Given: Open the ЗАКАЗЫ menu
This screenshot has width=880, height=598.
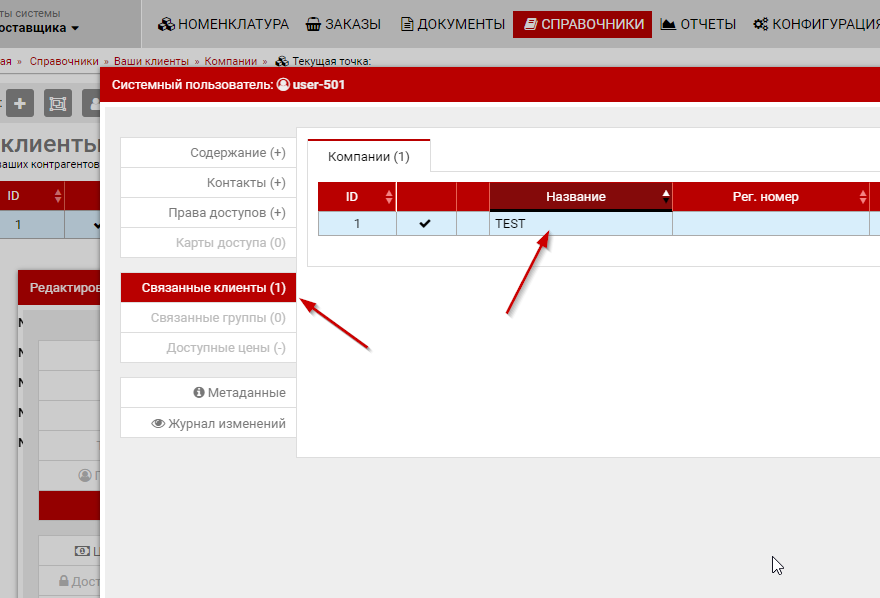Looking at the screenshot, I should pos(343,24).
